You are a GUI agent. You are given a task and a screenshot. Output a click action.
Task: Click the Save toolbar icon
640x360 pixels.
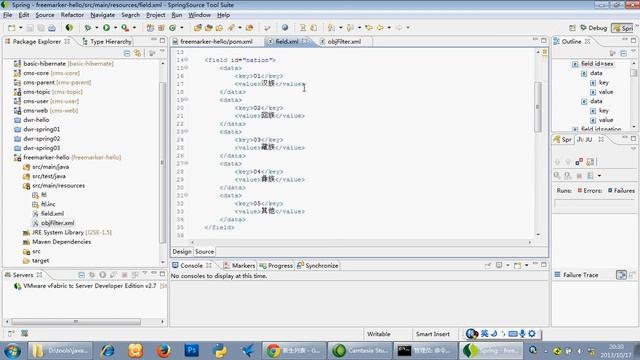tap(30, 28)
